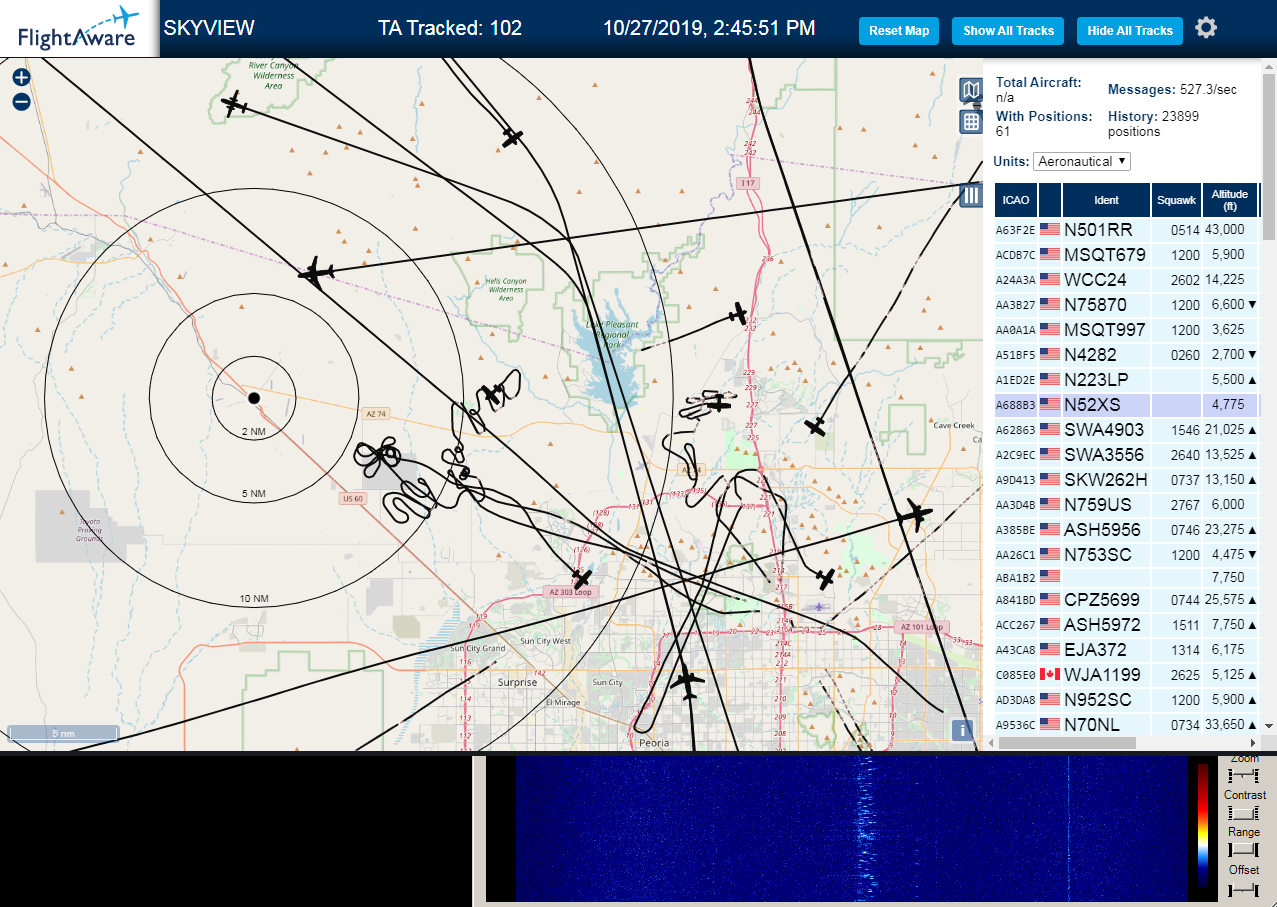This screenshot has width=1277, height=907.
Task: Zoom out the map with minus icon
Action: pyautogui.click(x=21, y=101)
